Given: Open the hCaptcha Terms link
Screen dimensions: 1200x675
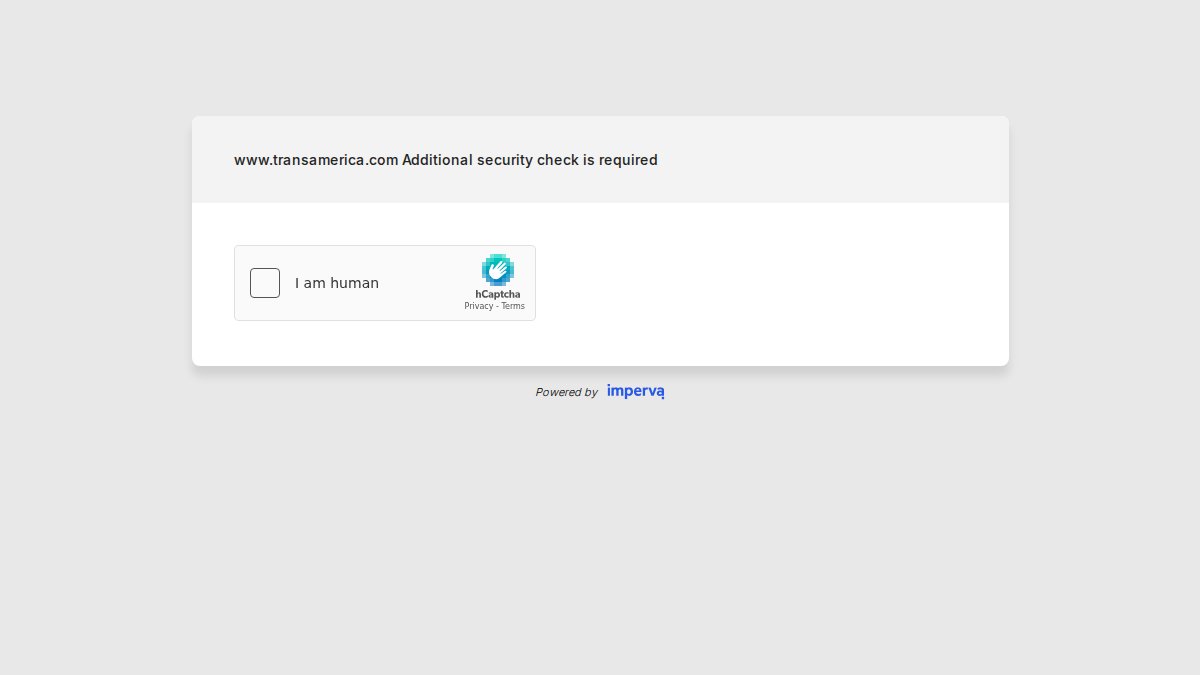Looking at the screenshot, I should (513, 306).
